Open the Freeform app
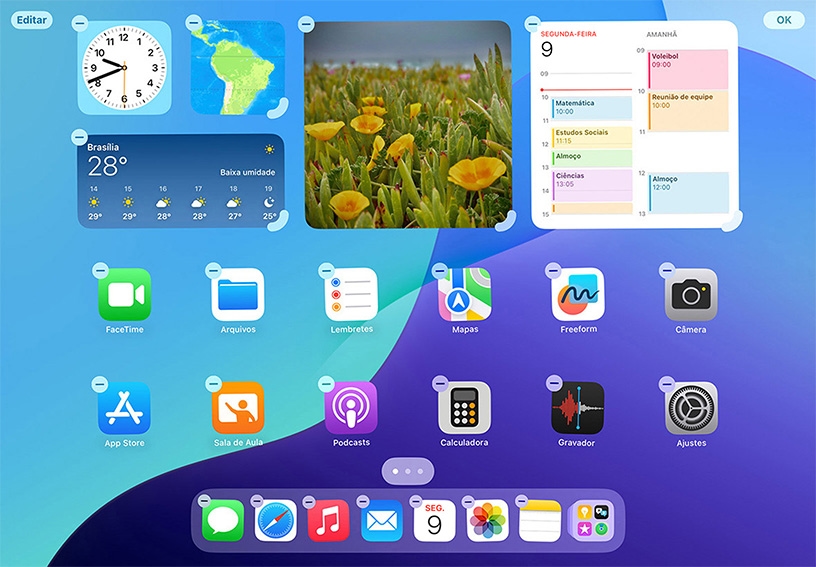Image resolution: width=816 pixels, height=567 pixels. coord(578,294)
